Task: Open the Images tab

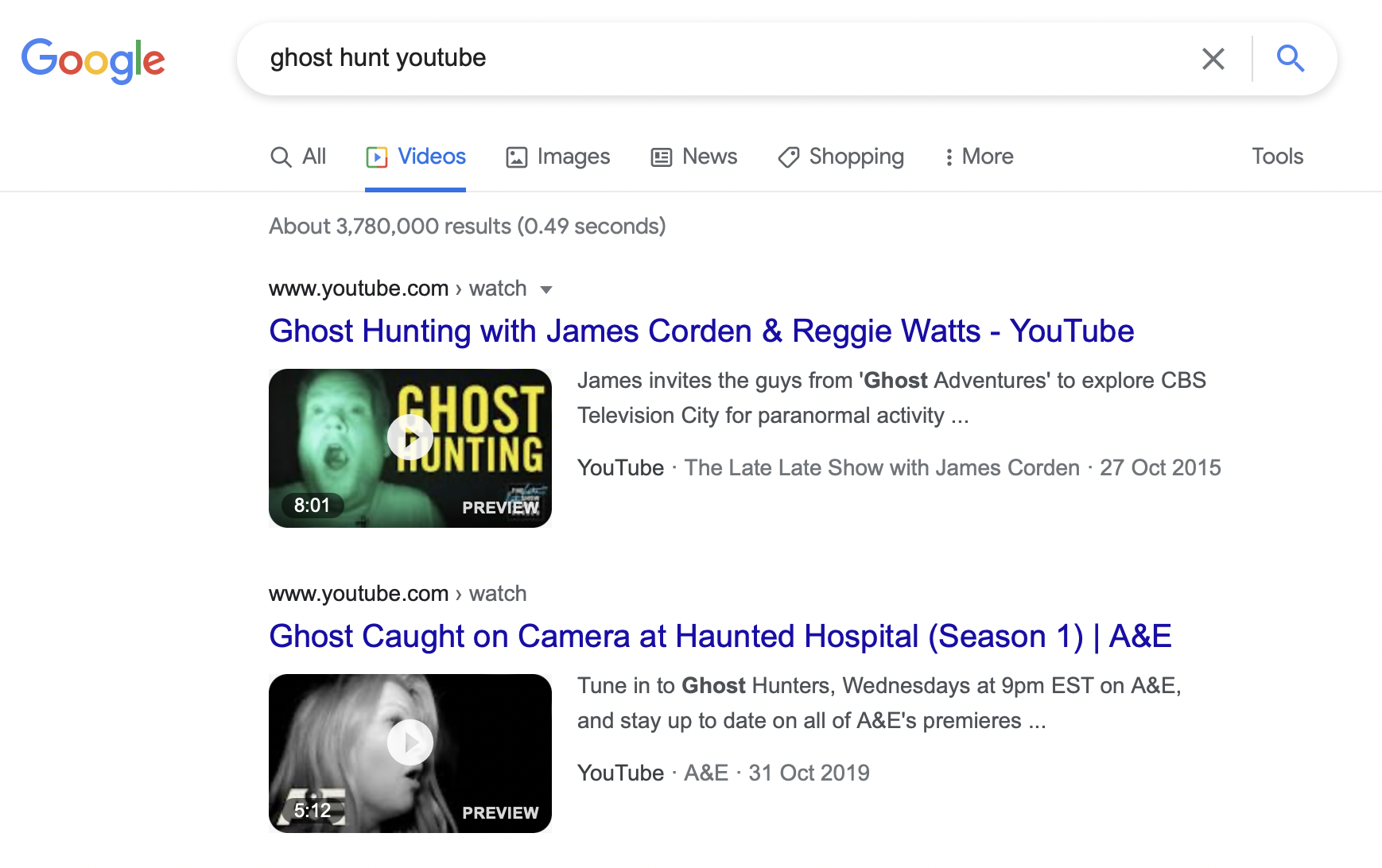Action: (x=558, y=157)
